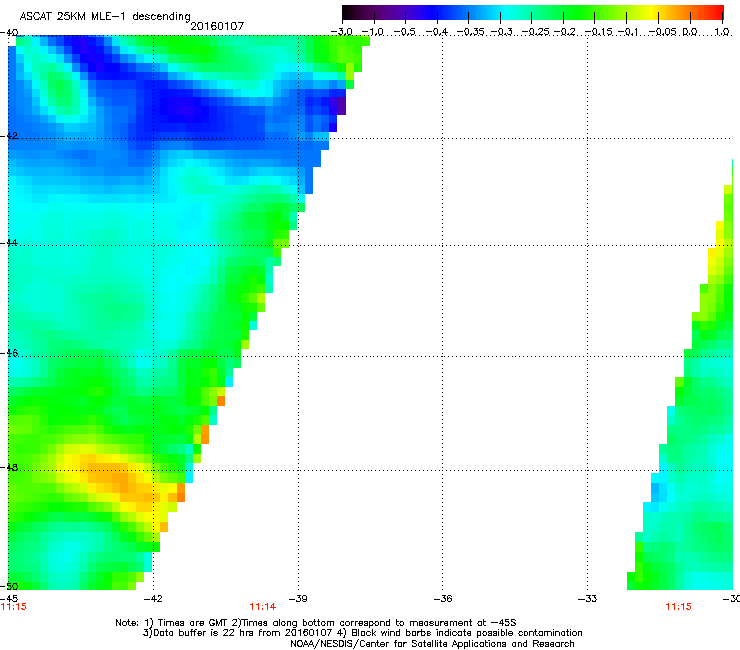Click the latitude label -44
740x650 pixels.
coord(9,243)
